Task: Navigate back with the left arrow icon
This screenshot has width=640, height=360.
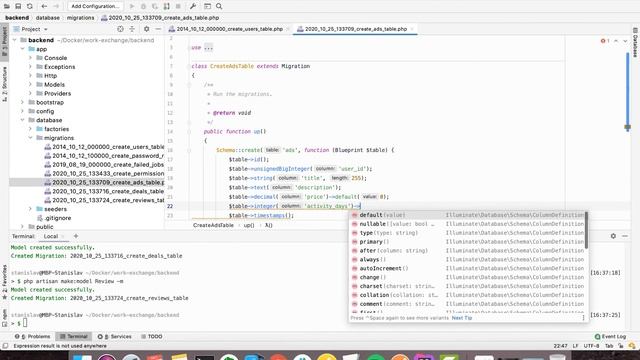Action: point(44,6)
